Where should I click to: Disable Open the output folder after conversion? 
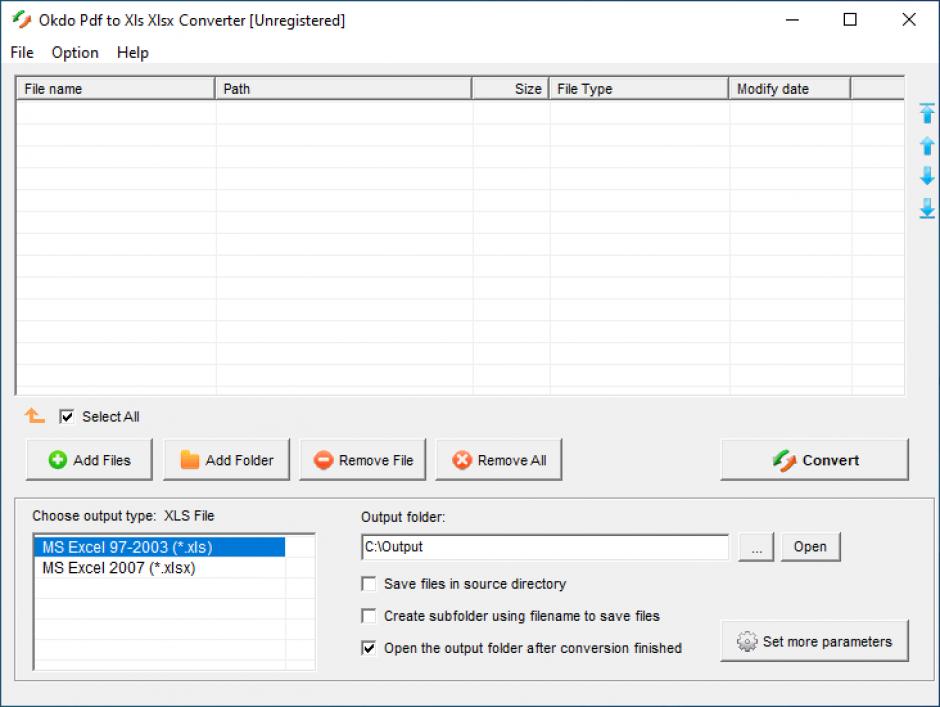pos(369,648)
